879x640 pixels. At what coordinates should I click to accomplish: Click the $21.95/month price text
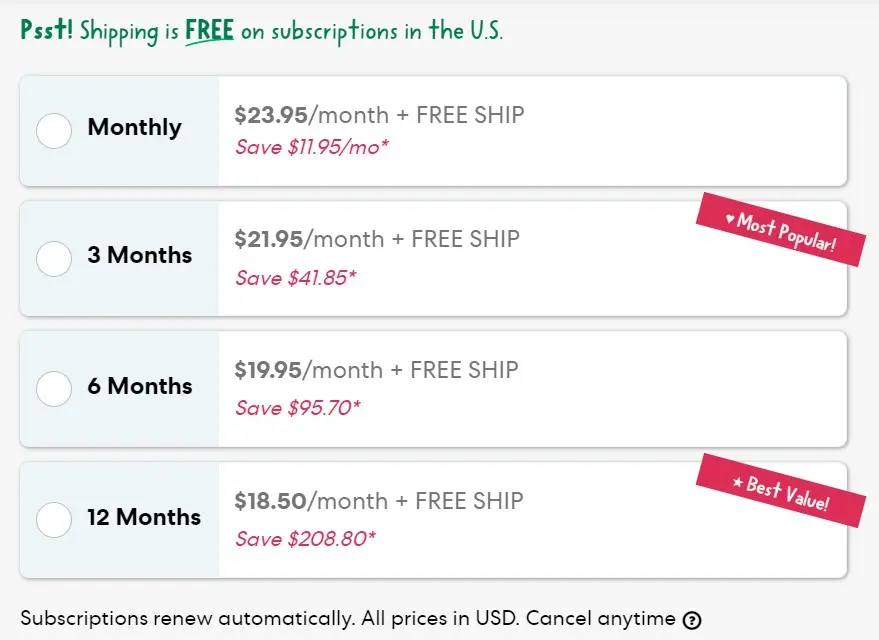[x=309, y=239]
